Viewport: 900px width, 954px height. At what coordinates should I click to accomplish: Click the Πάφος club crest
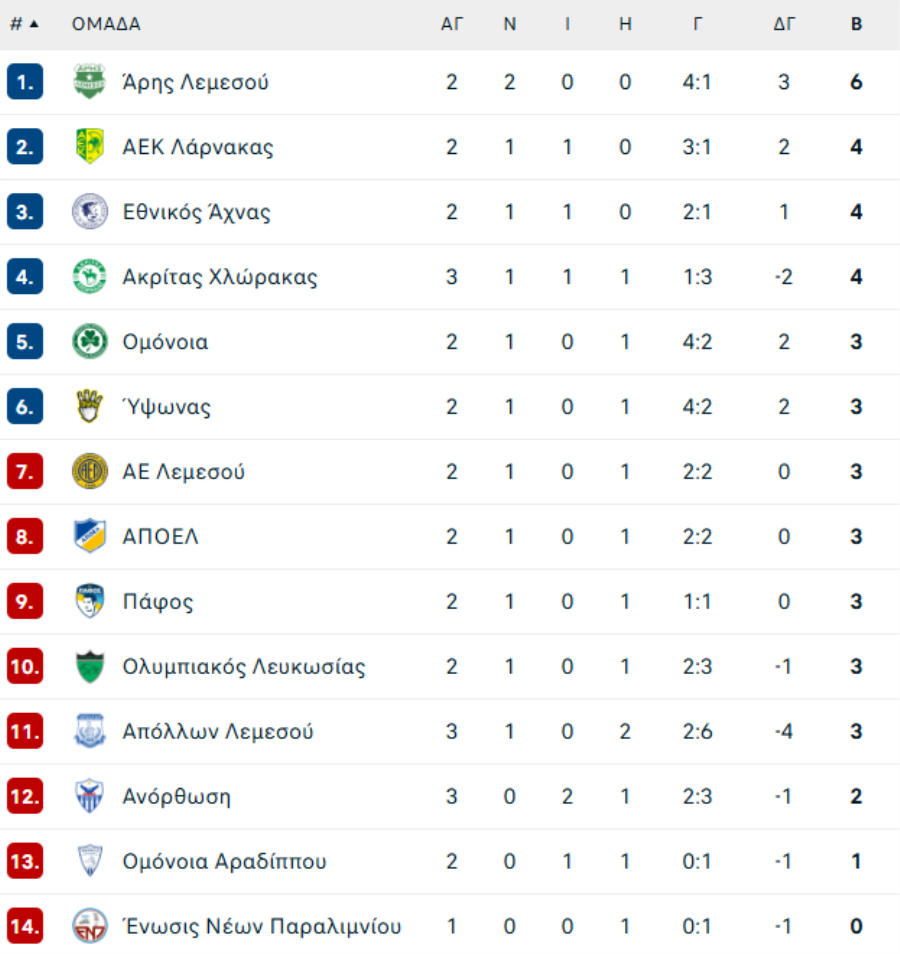(89, 601)
